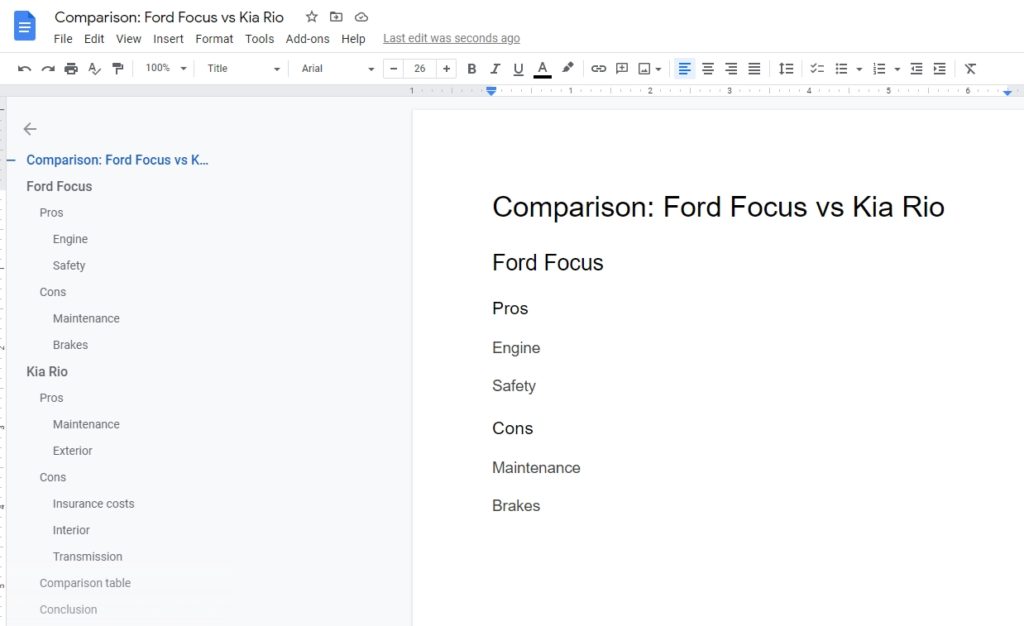Place cursor in Safety heading in document

[514, 386]
